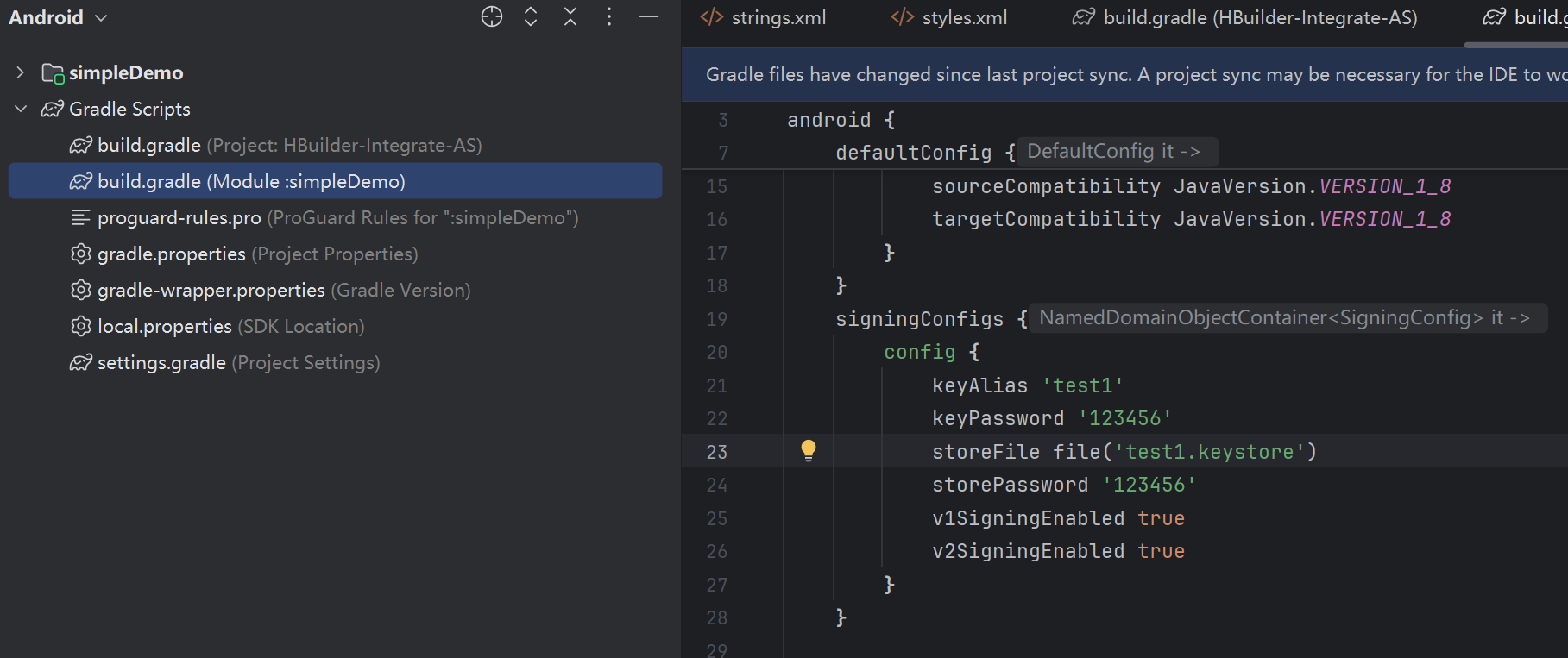Click sticky line 'defaultConfig {'

point(926,153)
